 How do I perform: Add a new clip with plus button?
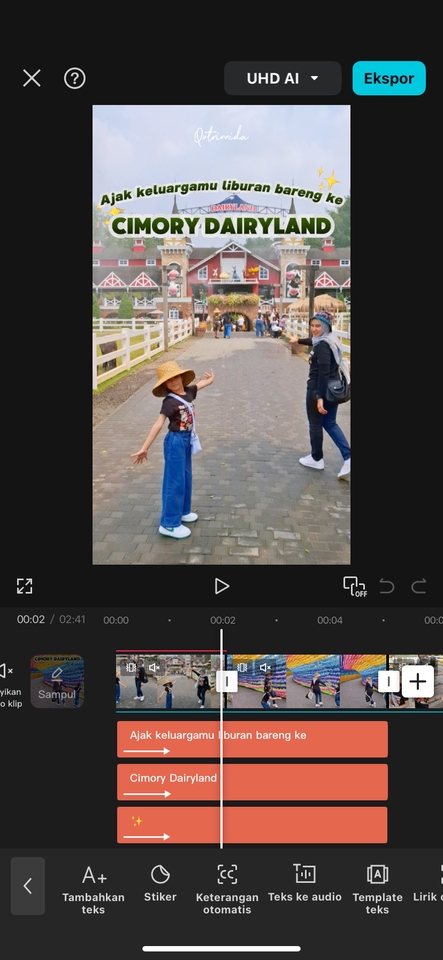[418, 681]
